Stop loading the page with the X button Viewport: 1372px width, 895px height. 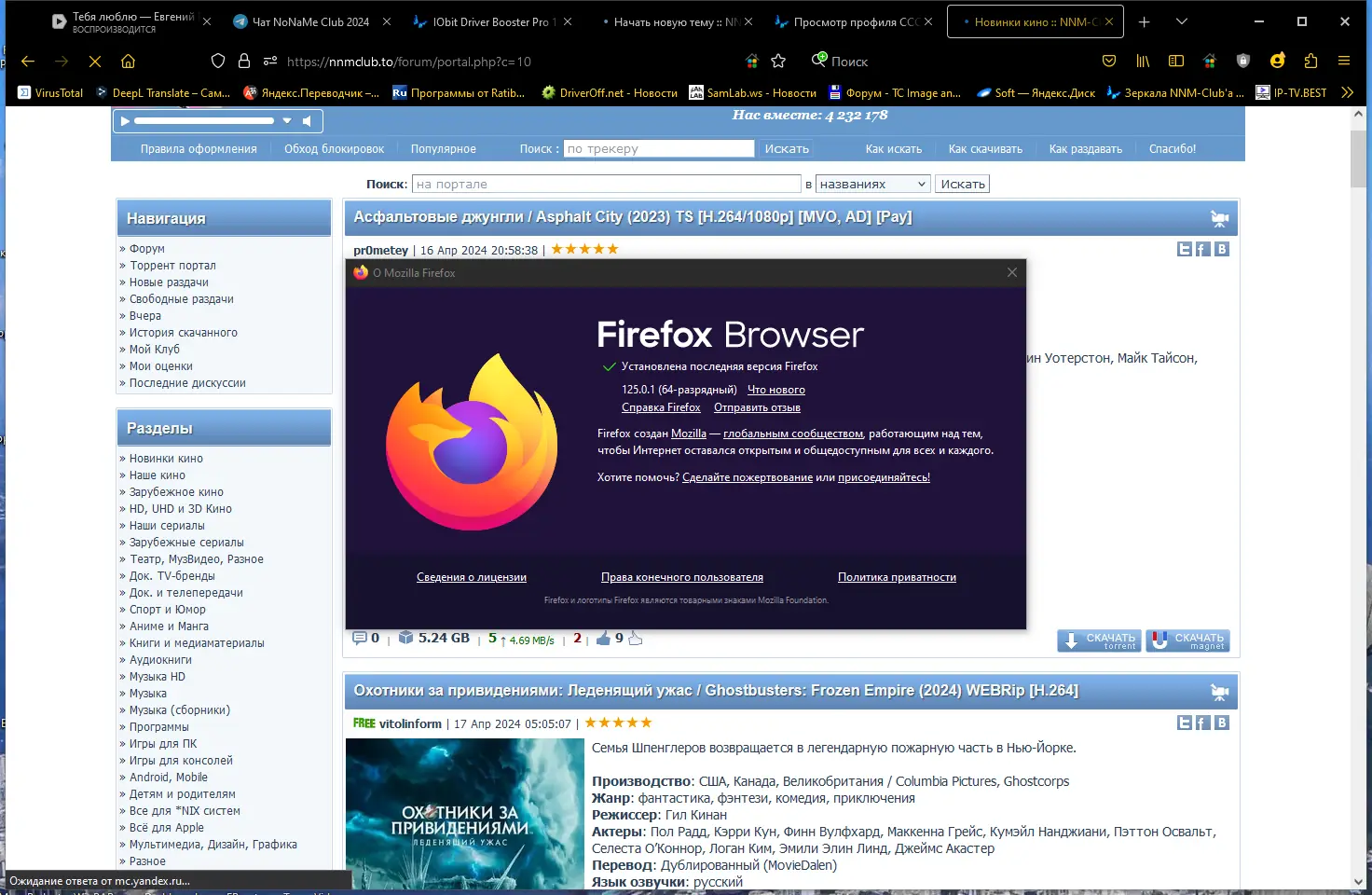(95, 62)
